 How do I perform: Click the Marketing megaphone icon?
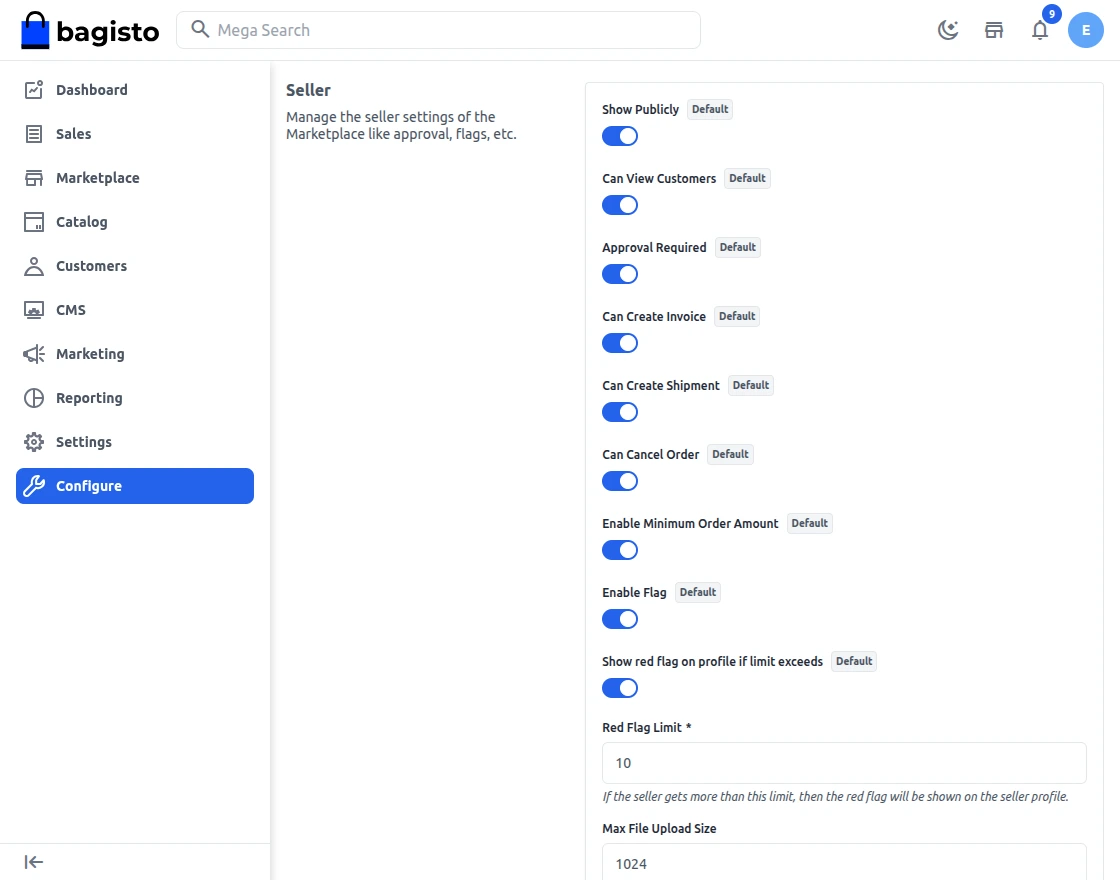34,354
